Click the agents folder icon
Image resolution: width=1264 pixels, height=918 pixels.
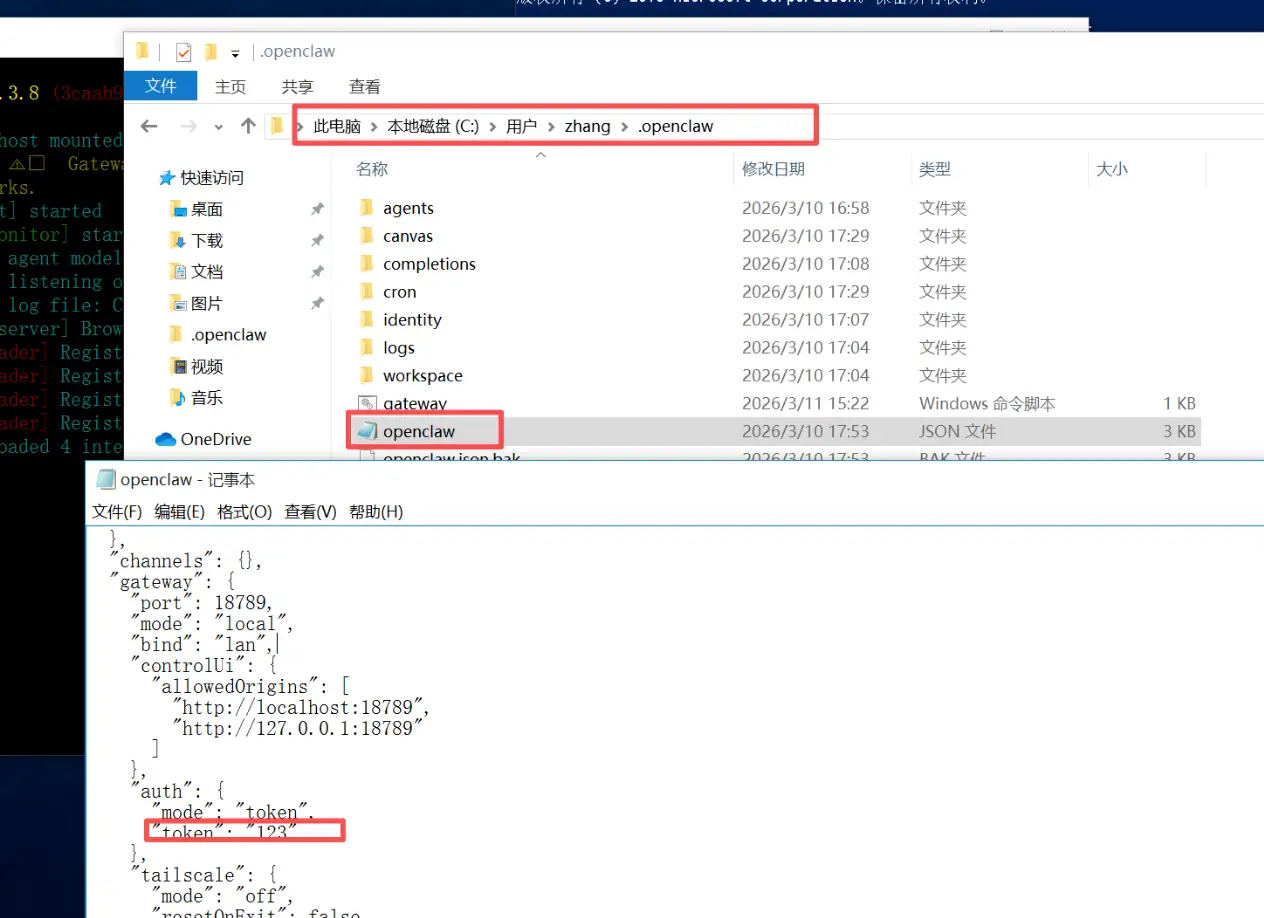pyautogui.click(x=366, y=208)
